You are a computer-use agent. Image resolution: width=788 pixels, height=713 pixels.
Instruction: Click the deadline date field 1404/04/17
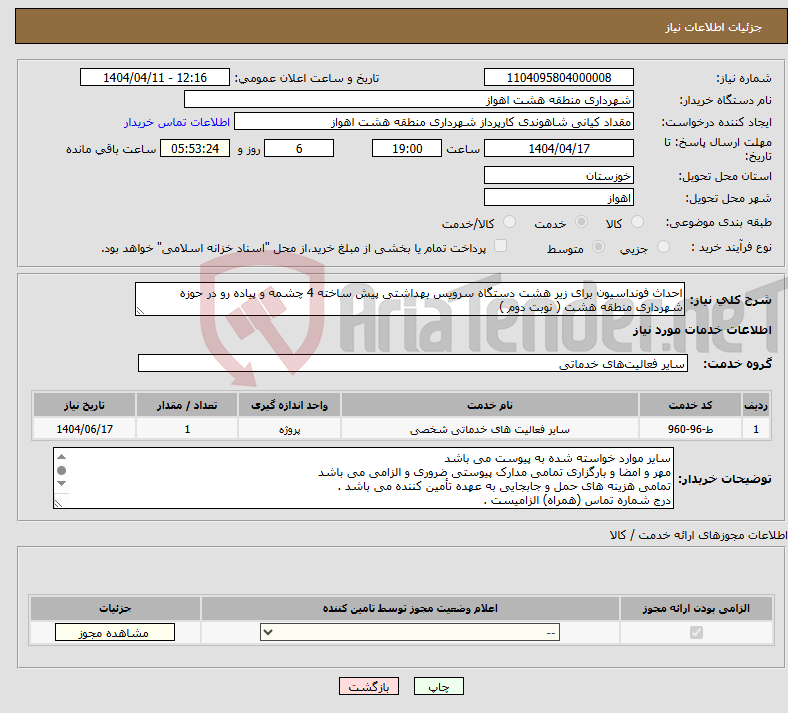[558, 148]
